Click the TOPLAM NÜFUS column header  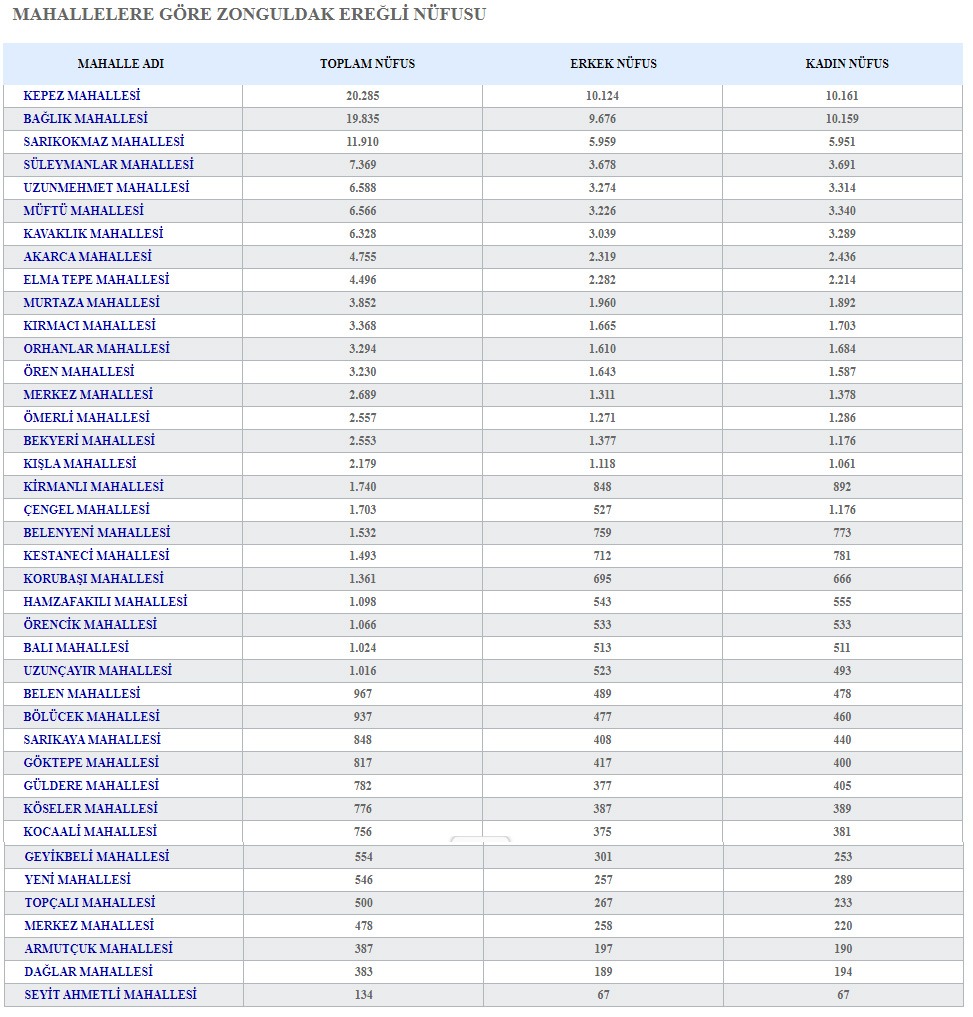pyautogui.click(x=367, y=64)
